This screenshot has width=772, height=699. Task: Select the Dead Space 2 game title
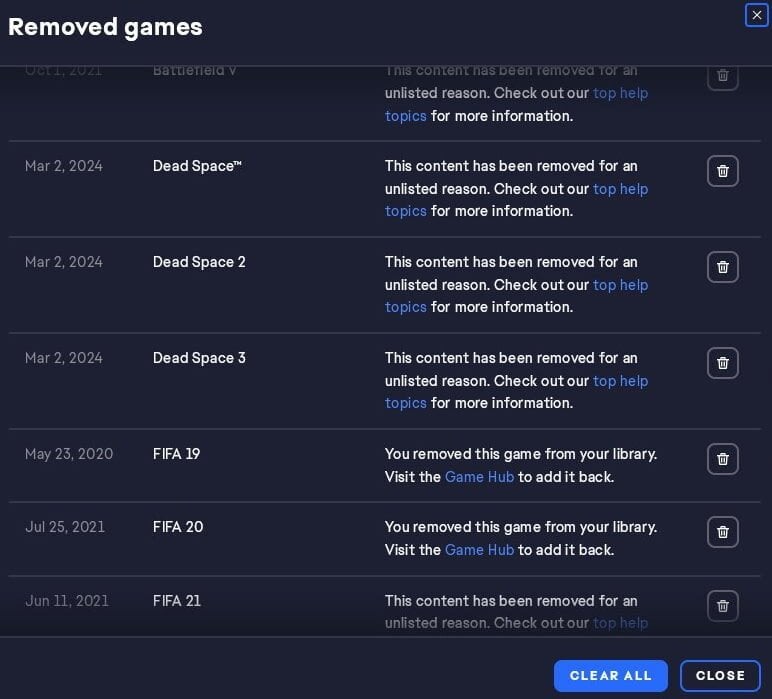(x=199, y=262)
